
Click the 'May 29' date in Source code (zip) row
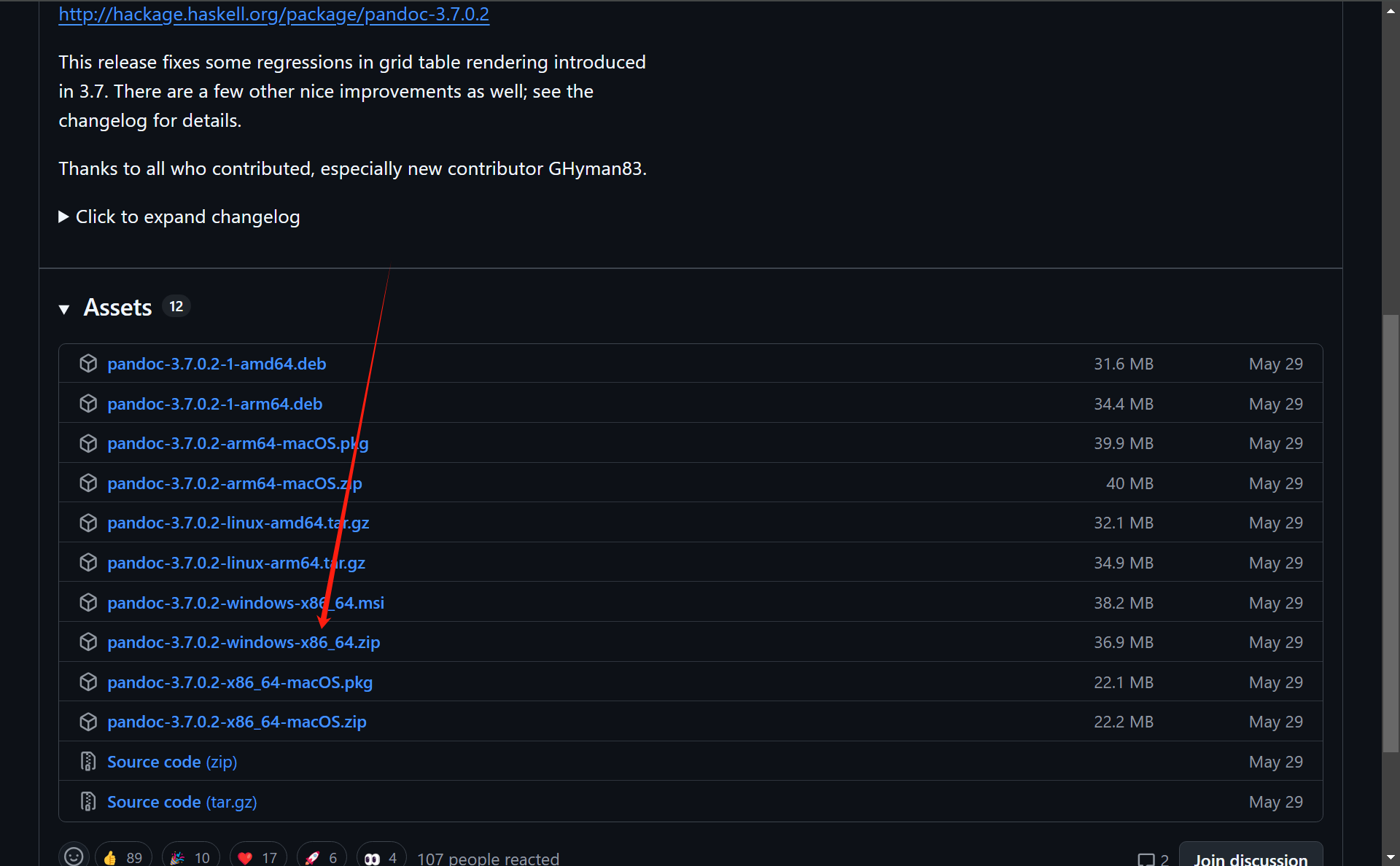[1276, 762]
